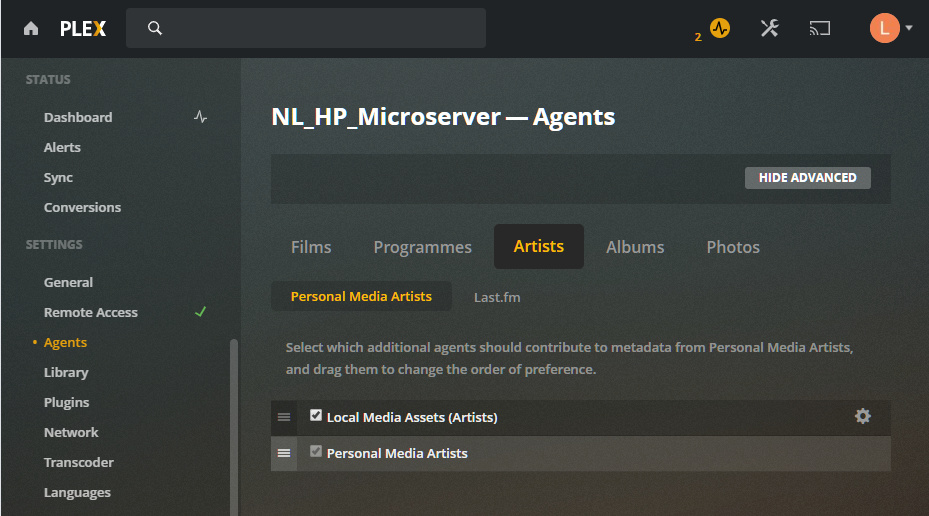Open Plugins settings

click(66, 402)
